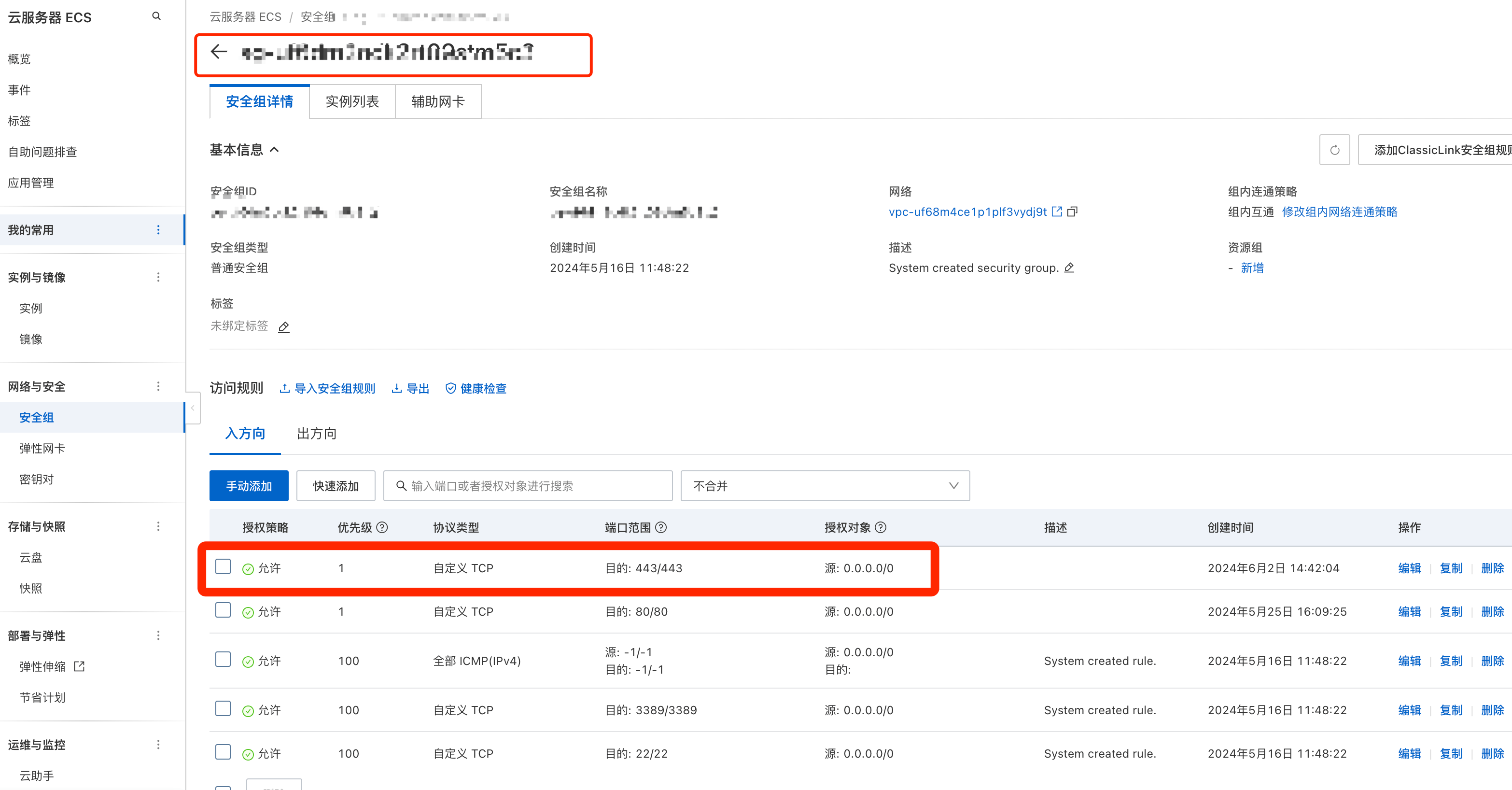Collapse the sidebar with the handle arrow
Screen dimensions: 1512x790
pos(193,408)
